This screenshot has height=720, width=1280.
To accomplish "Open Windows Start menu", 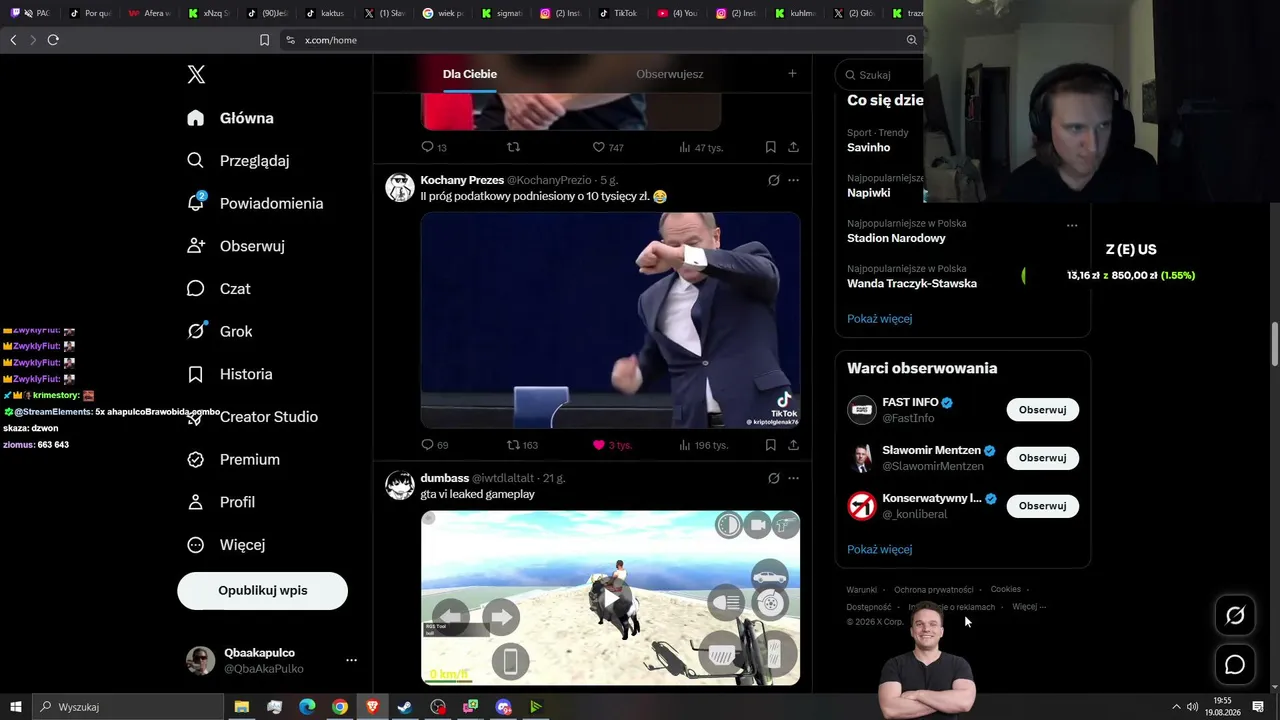I will [15, 707].
